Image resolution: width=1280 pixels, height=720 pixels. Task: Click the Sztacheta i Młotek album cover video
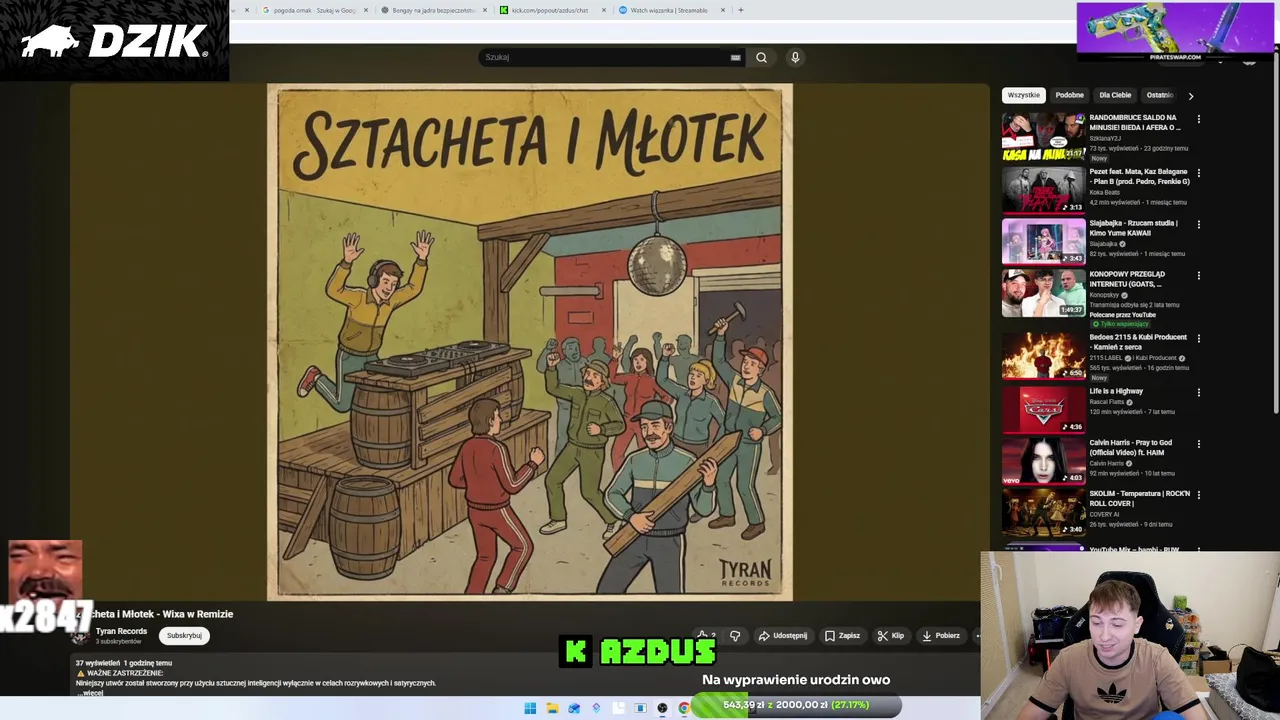click(530, 342)
